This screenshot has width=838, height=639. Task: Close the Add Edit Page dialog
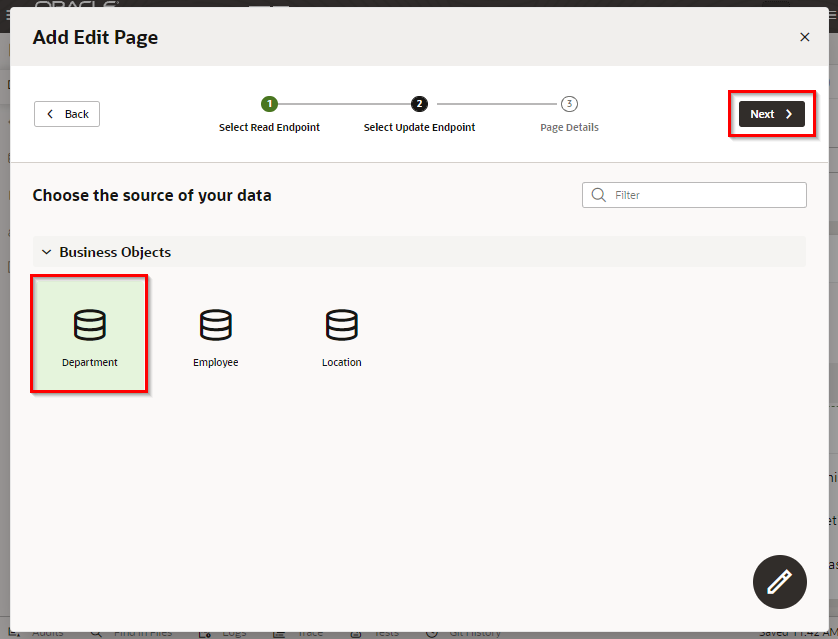pos(804,37)
